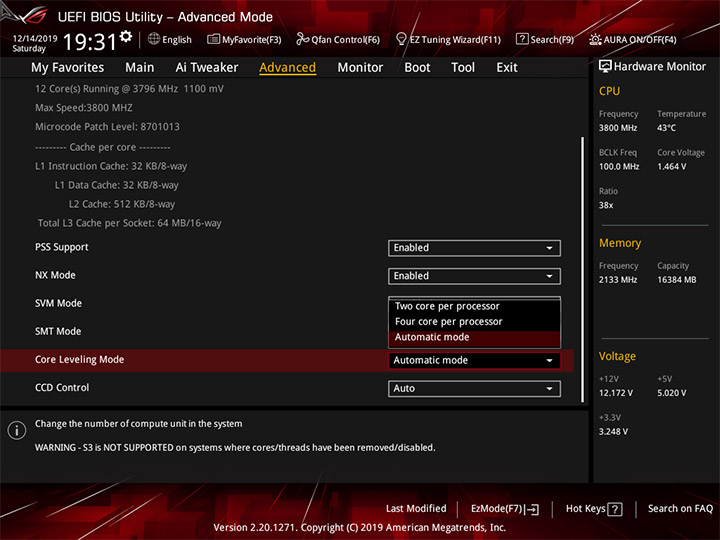This screenshot has height=540, width=720.
Task: Select the PSS Support label
Action: coord(62,247)
